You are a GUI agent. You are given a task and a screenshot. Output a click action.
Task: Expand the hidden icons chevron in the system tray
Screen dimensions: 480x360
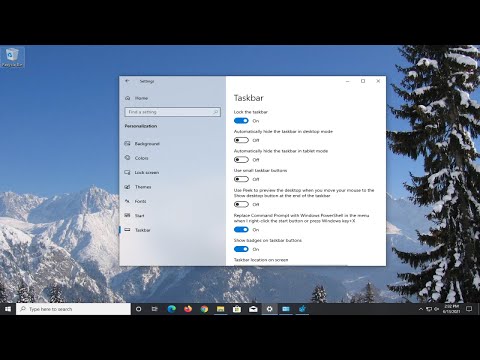(421, 309)
